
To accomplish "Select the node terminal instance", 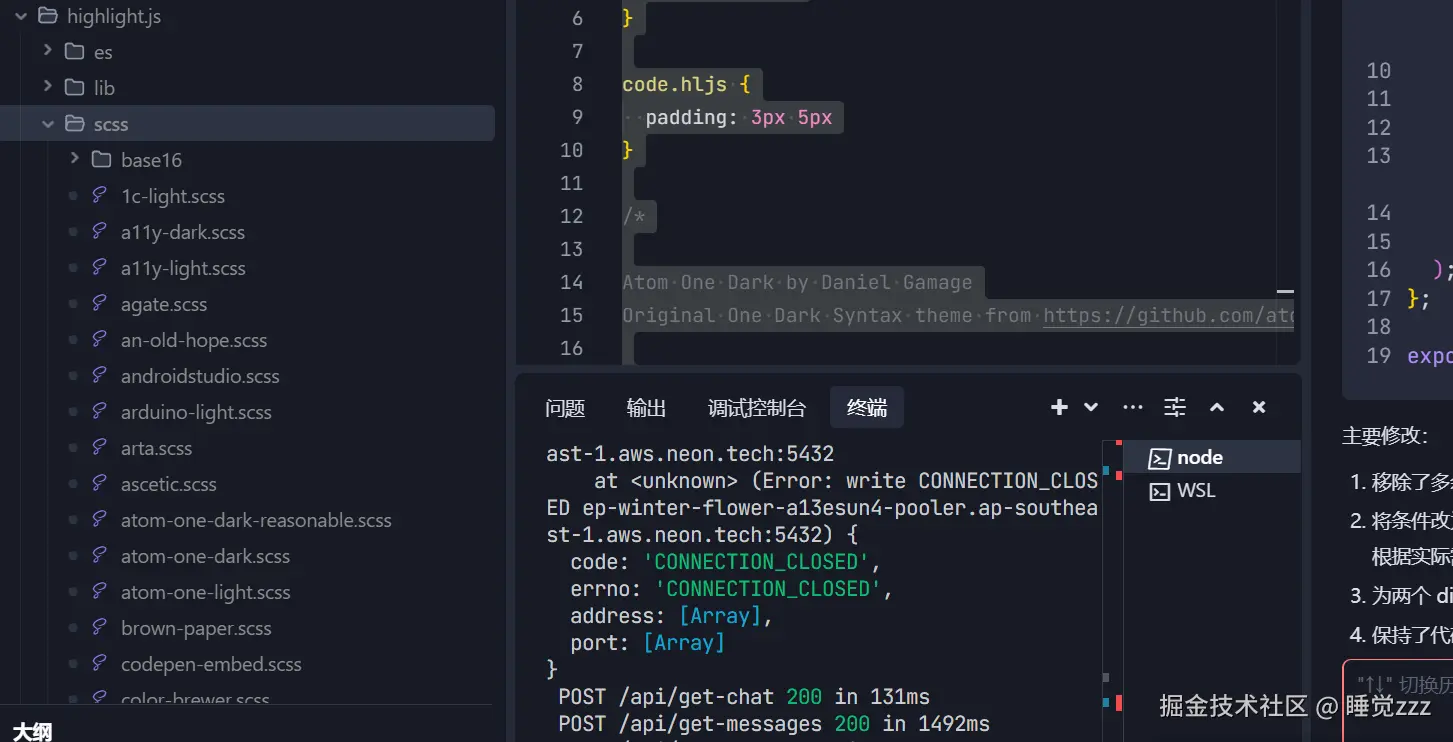I will (x=1212, y=457).
